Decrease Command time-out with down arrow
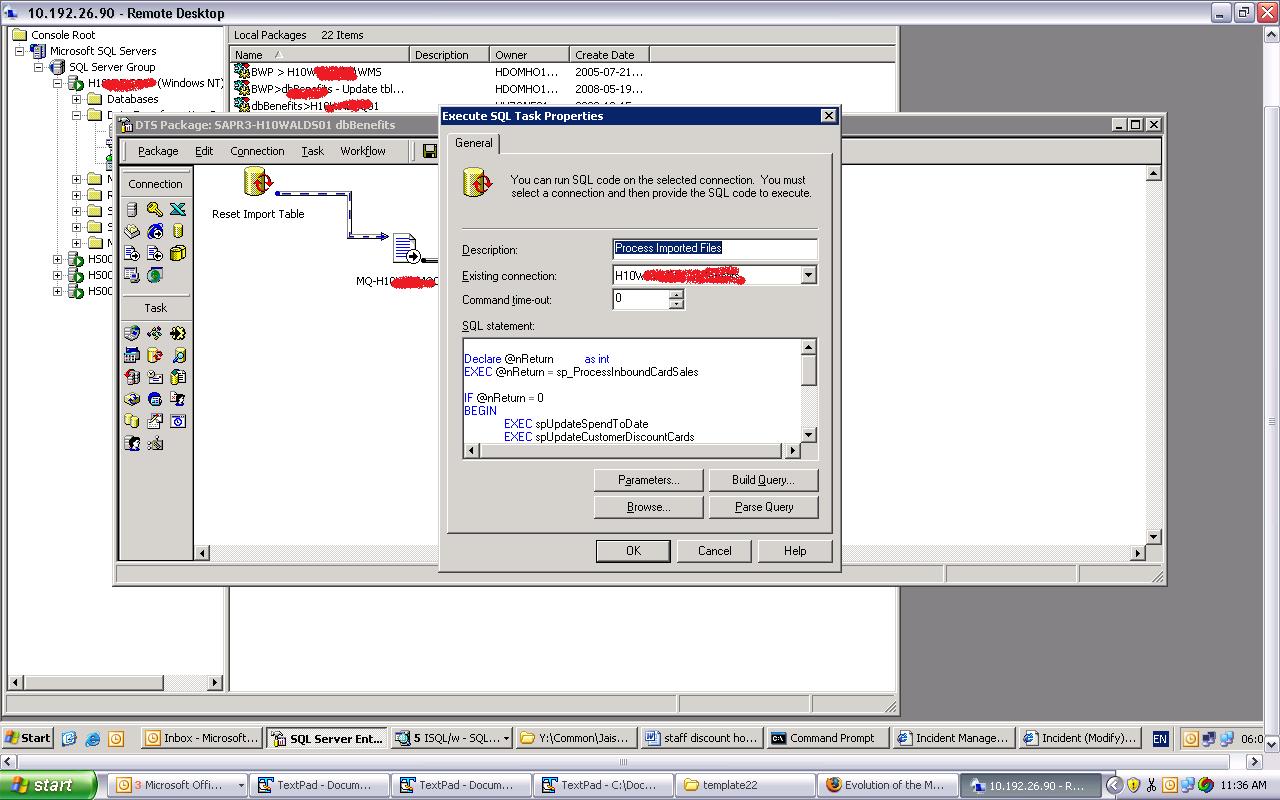This screenshot has height=800, width=1280. [676, 304]
